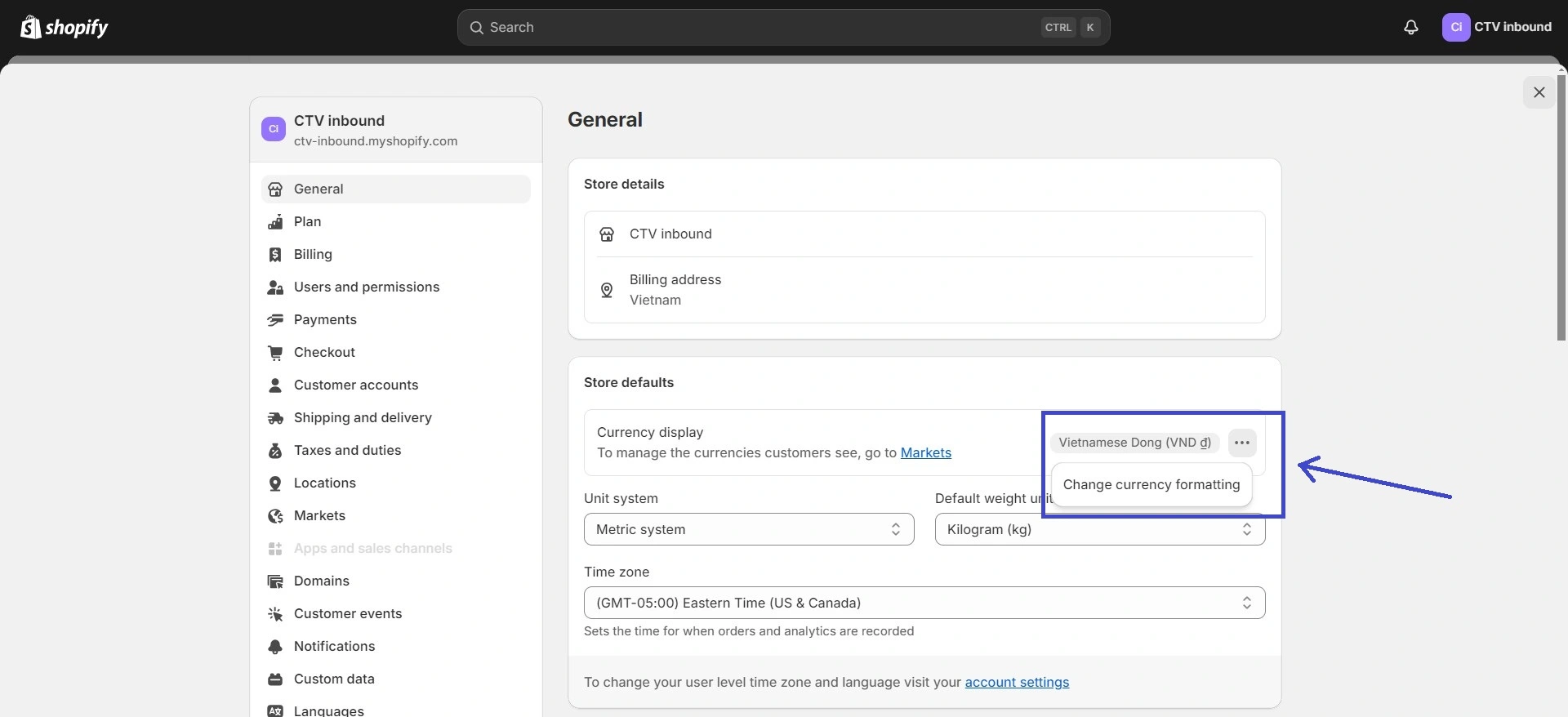The image size is (1568, 717).
Task: Click the Shipping and delivery truck icon
Action: pyautogui.click(x=275, y=418)
